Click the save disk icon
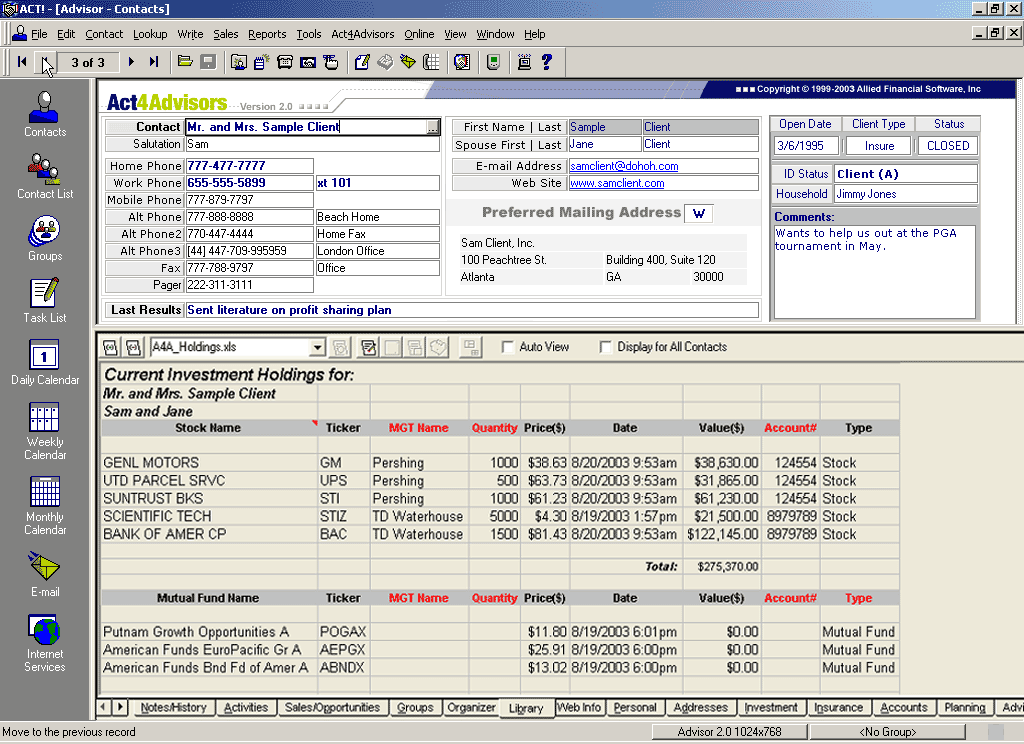Viewport: 1024px width, 744px height. pyautogui.click(x=208, y=62)
